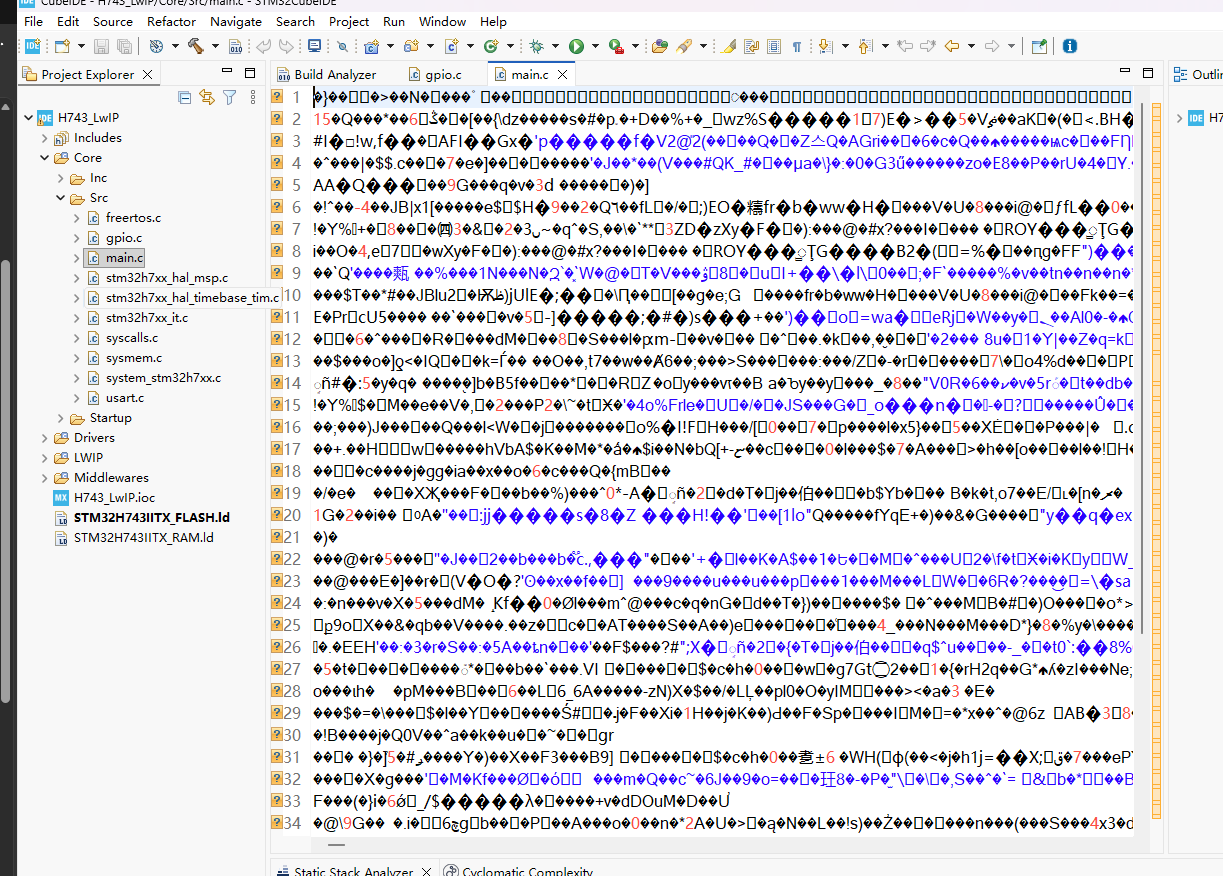Click the Collapse All icon in Project Explorer
The image size is (1223, 876).
[184, 97]
